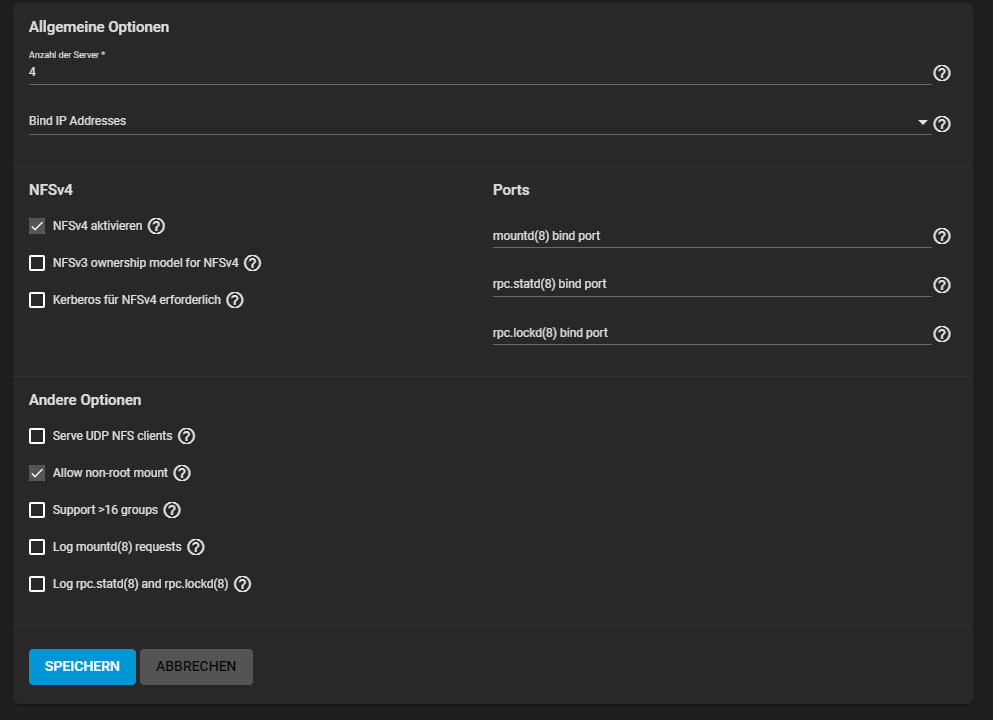The image size is (993, 720).
Task: Click the SPEICHERN button
Action: (x=82, y=667)
